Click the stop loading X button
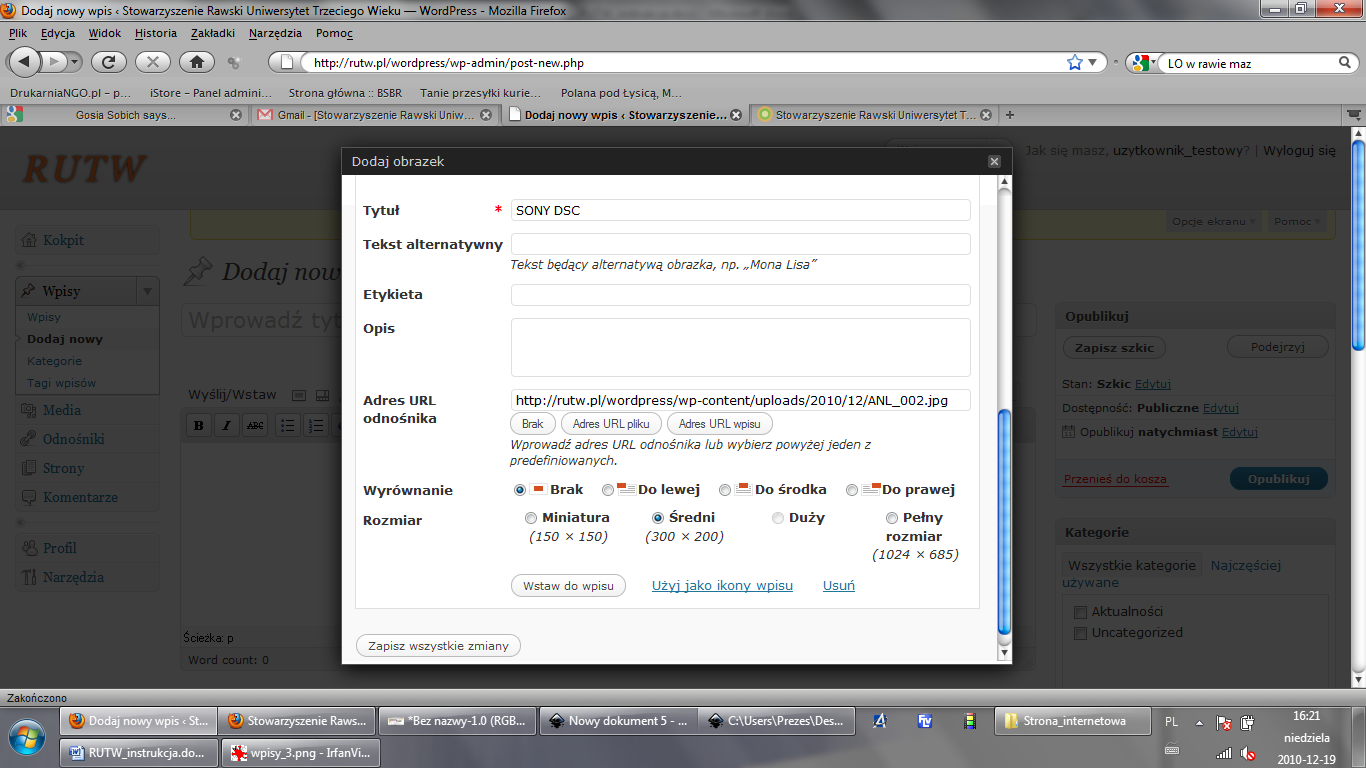1366x768 pixels. pyautogui.click(x=152, y=62)
